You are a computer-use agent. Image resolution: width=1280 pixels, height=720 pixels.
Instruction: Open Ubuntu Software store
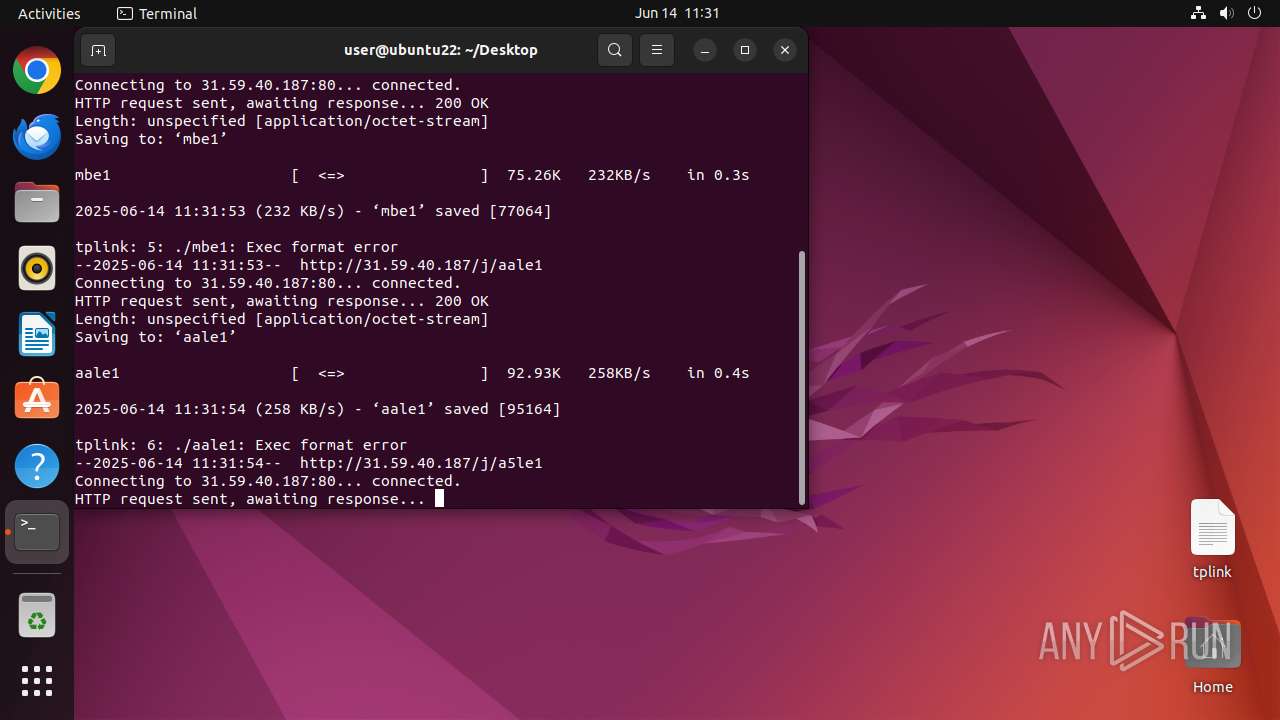[x=37, y=400]
